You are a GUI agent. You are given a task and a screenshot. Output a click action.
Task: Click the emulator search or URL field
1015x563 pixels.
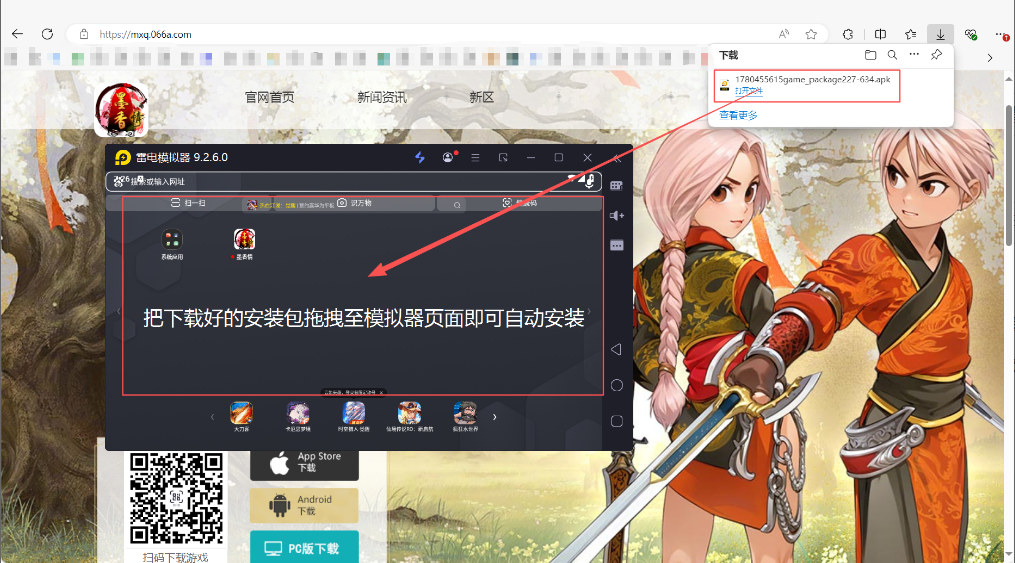click(x=353, y=181)
